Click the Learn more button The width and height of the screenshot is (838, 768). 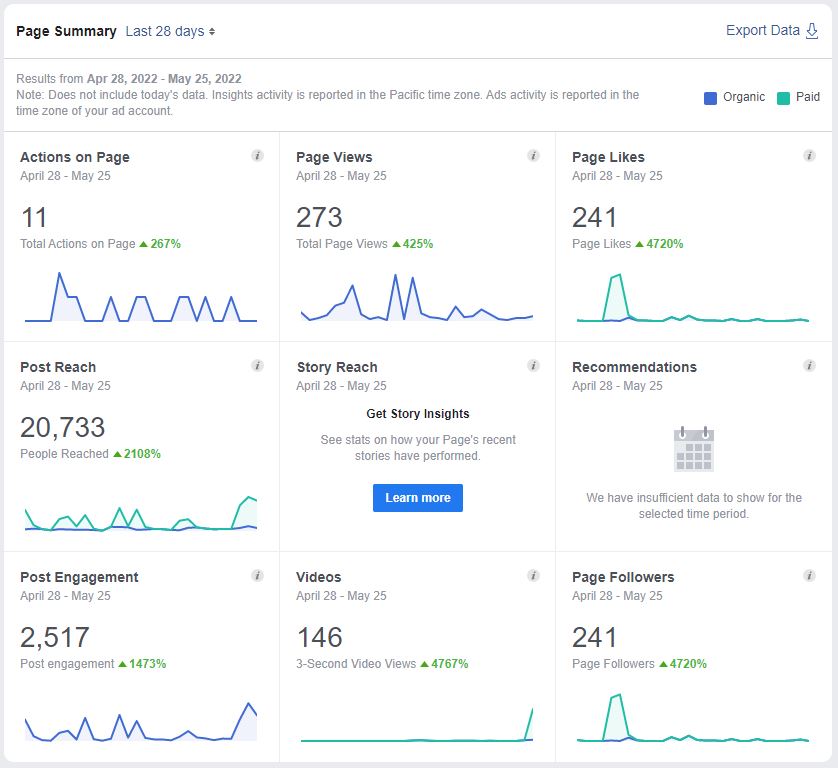(417, 498)
